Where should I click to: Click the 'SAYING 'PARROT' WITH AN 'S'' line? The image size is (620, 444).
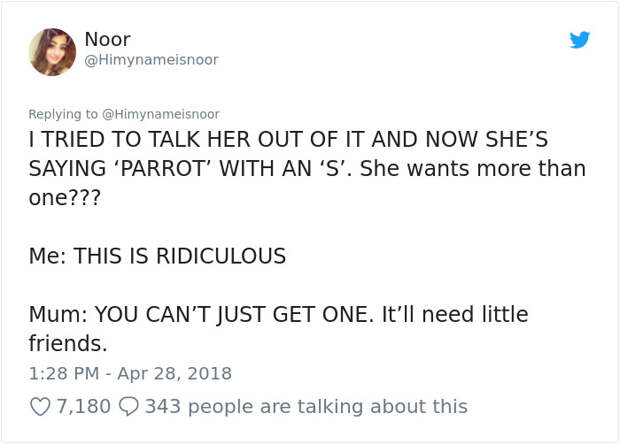click(x=190, y=168)
